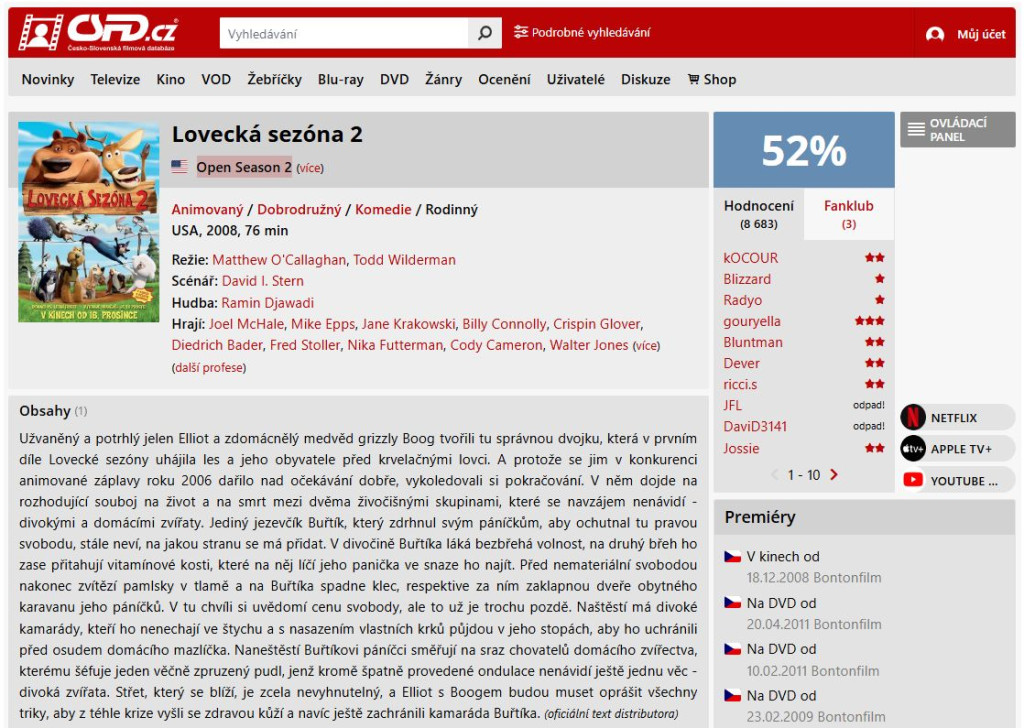The image size is (1024, 728).
Task: Open the VOD section
Action: [x=216, y=80]
